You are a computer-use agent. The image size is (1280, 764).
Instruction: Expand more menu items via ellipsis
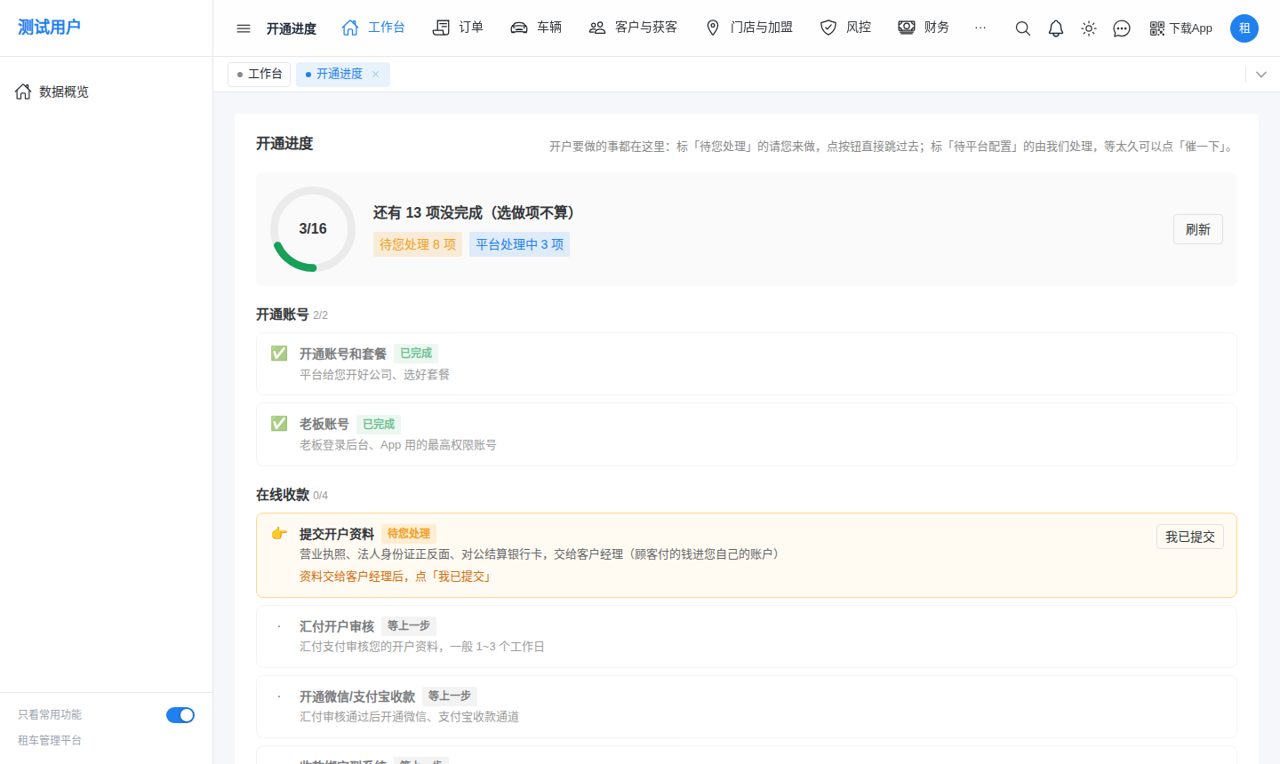[x=980, y=28]
